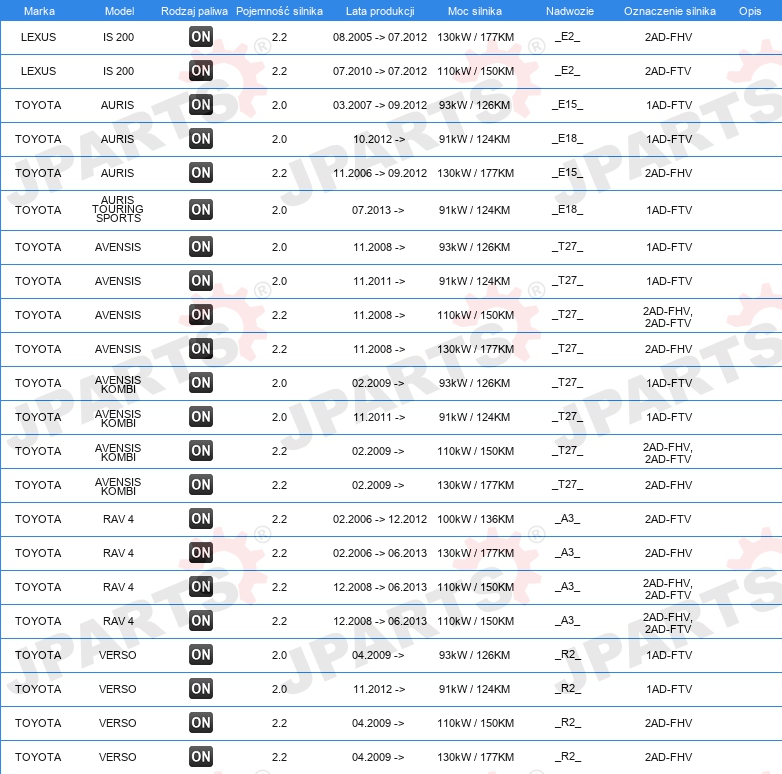Screen dimensions: 782x774
Task: Select the date cell 02.2006 -> 12.2012
Action: [380, 519]
